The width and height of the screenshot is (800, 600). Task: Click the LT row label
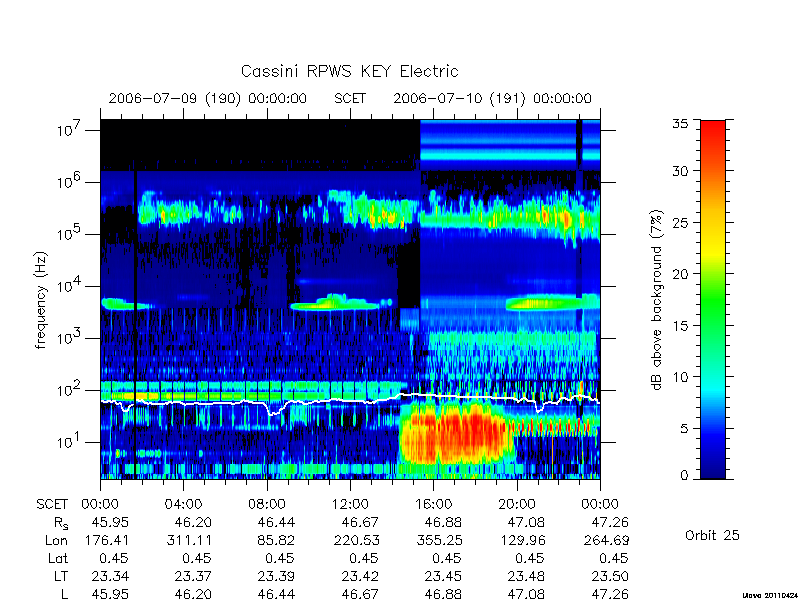61,577
